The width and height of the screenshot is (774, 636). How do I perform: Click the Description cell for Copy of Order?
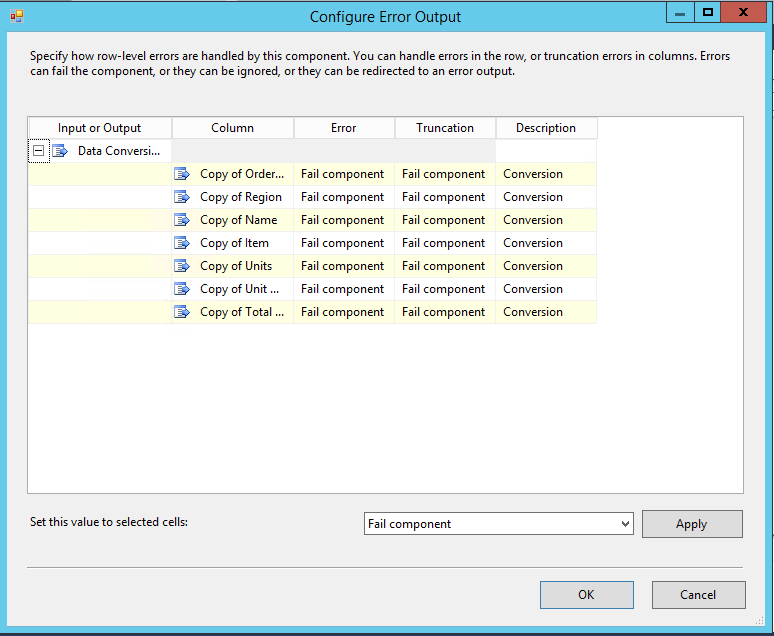coord(545,174)
